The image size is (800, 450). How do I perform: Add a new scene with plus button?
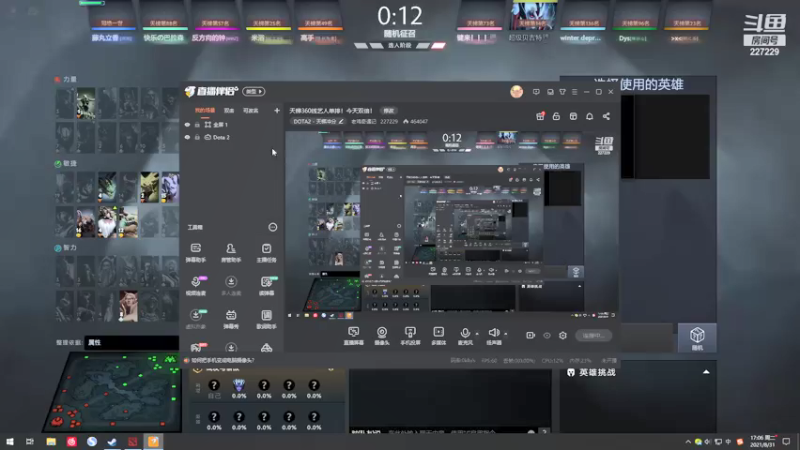pos(277,110)
